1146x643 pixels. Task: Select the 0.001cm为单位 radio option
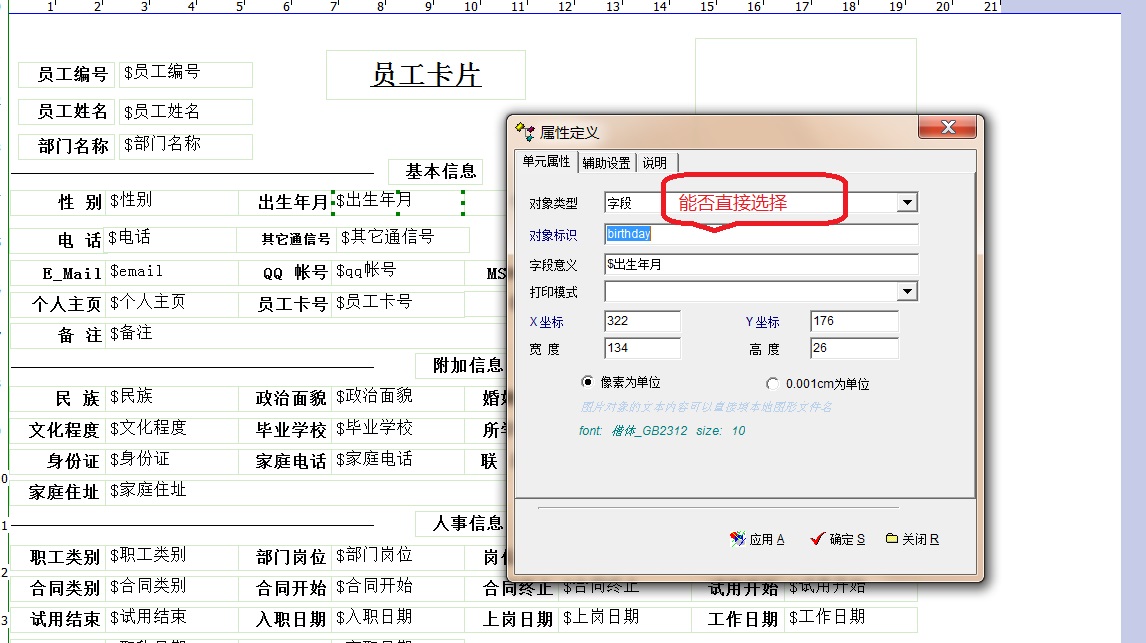772,384
